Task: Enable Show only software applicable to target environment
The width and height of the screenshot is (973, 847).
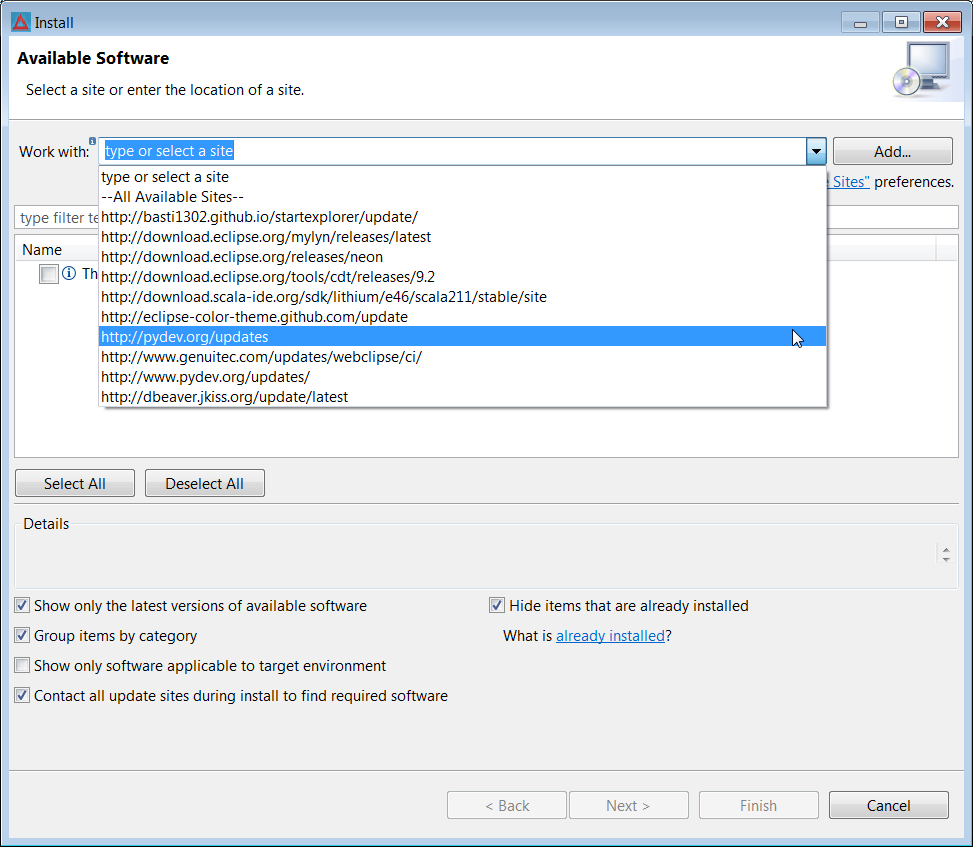Action: pyautogui.click(x=22, y=666)
